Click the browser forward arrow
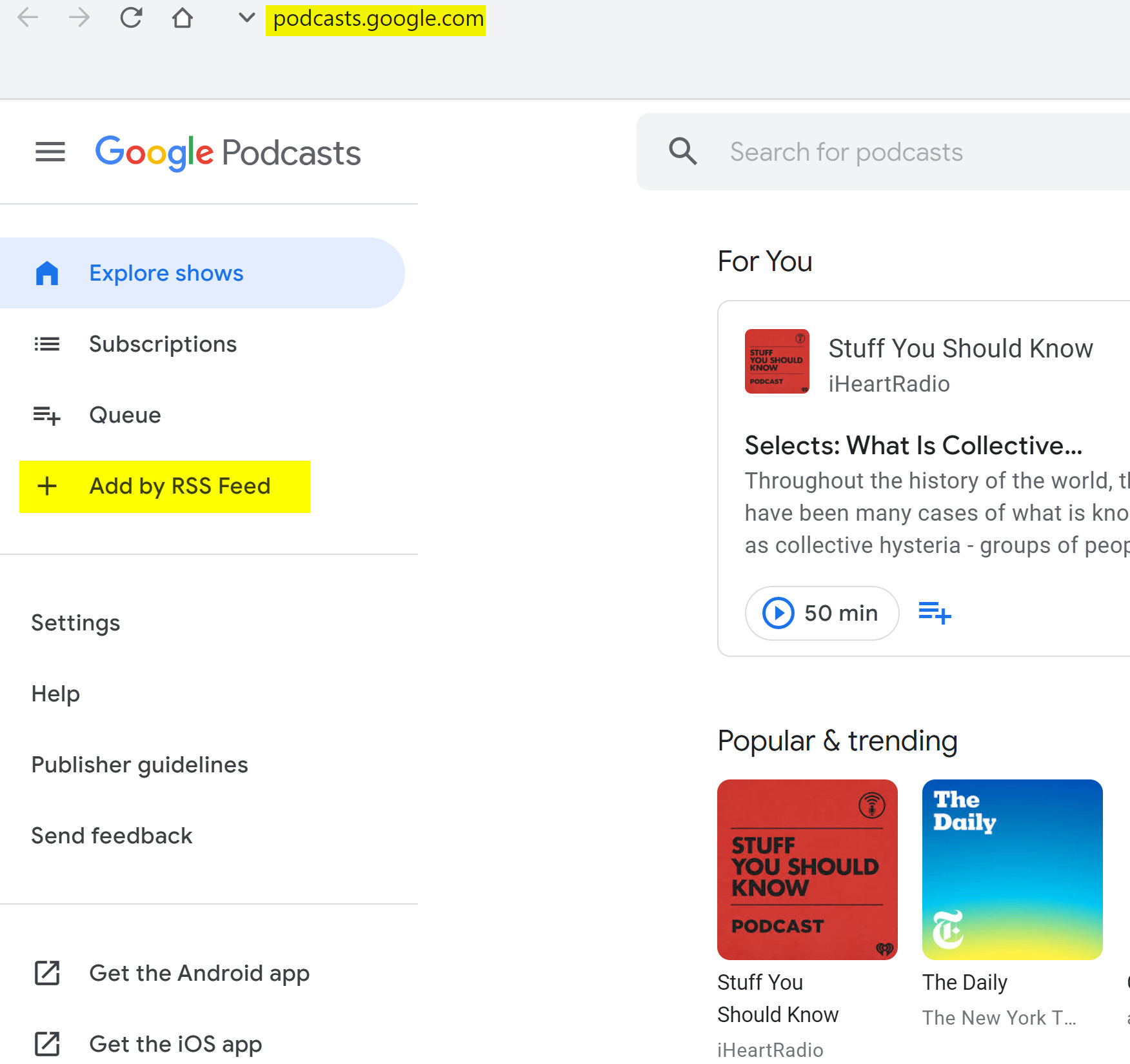Image resolution: width=1130 pixels, height=1064 pixels. point(79,17)
